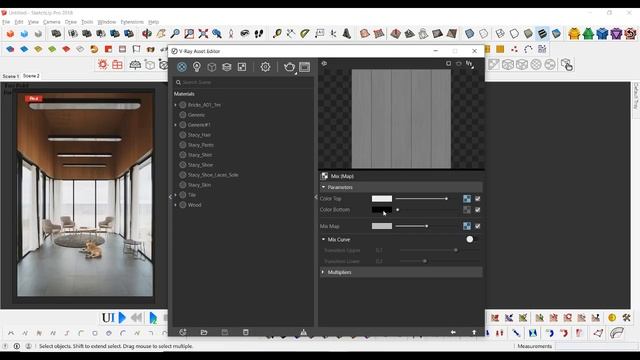The width and height of the screenshot is (640, 360).
Task: Click the up arrow in the Mix Map panel
Action: point(474,332)
